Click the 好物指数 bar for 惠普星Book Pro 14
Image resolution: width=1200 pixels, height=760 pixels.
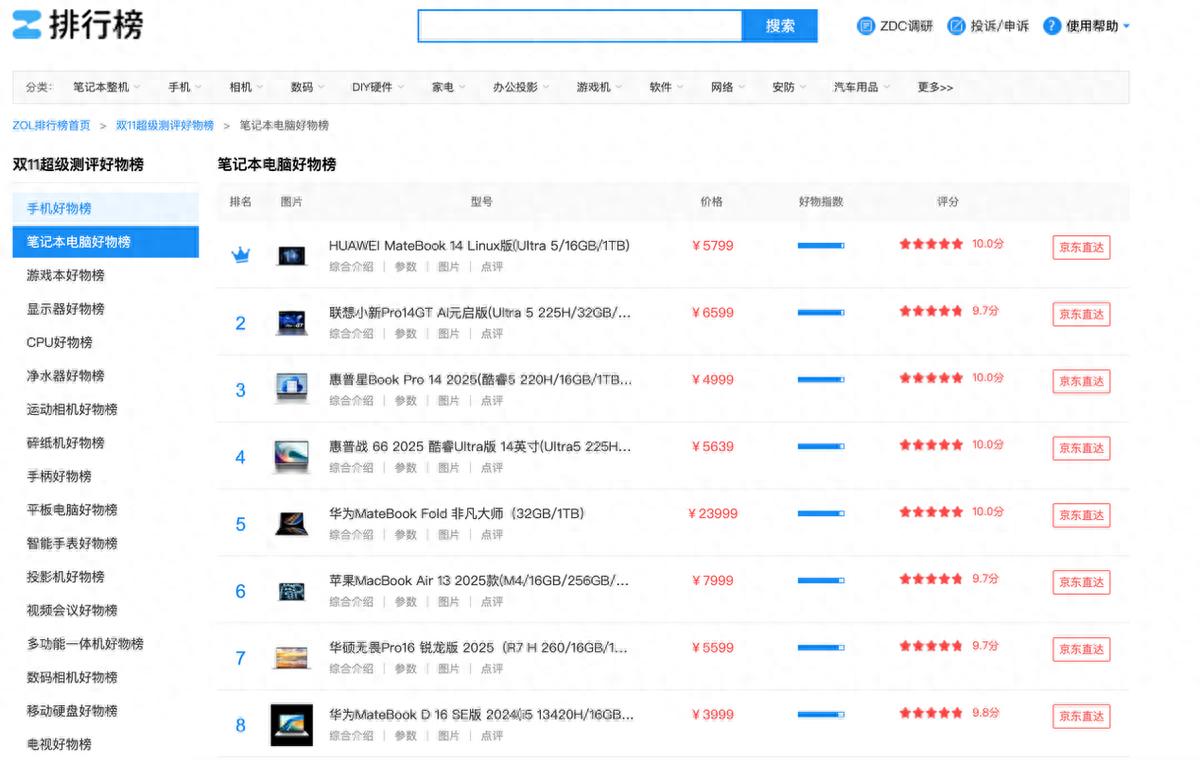coord(820,379)
